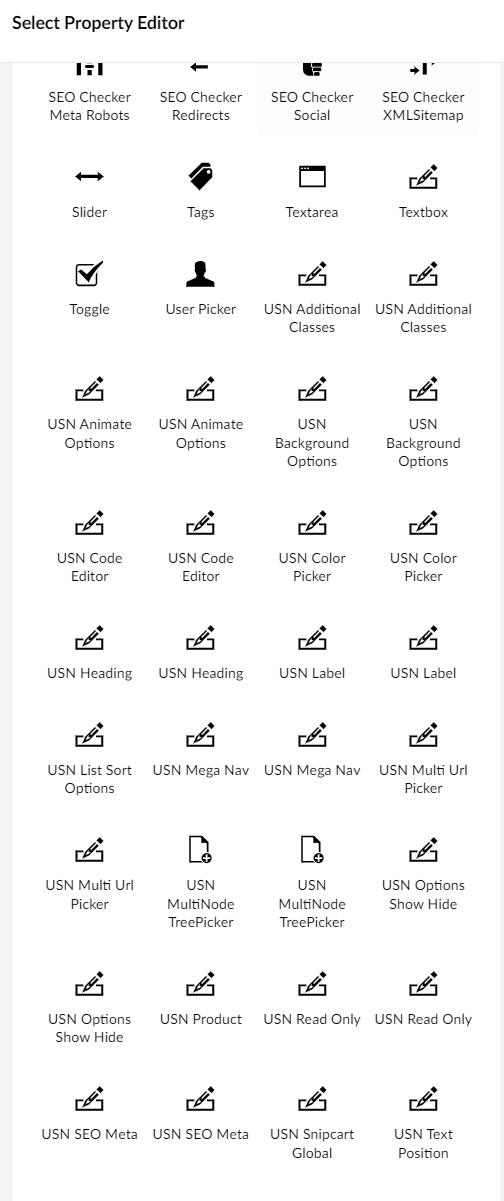Screen dimensions: 504x1201
Task: Select USN Additional Classes next to User Picker
Action: (x=312, y=299)
